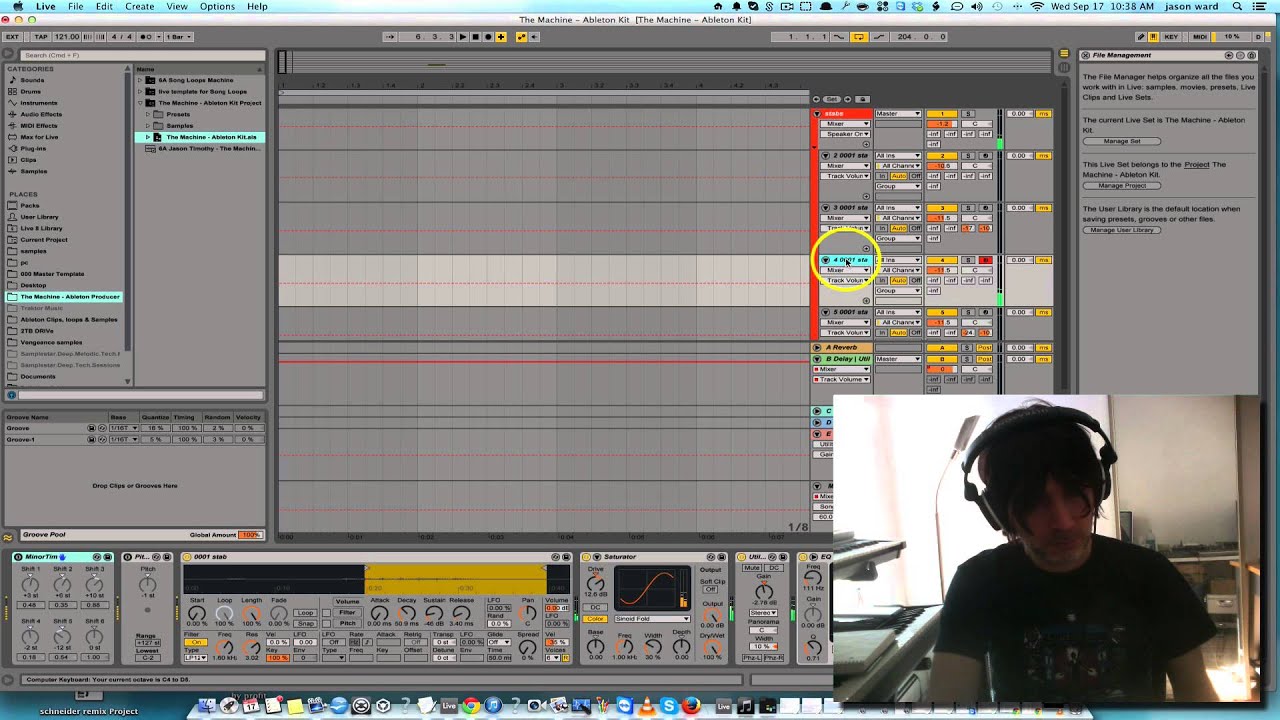Select the Plug-ins category
Viewport: 1280px width, 720px height.
33,148
